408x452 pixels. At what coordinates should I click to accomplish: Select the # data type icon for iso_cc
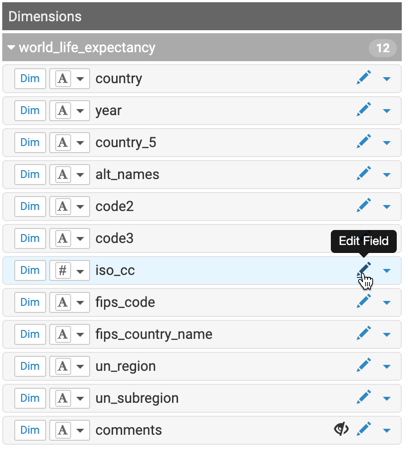[x=63, y=270]
